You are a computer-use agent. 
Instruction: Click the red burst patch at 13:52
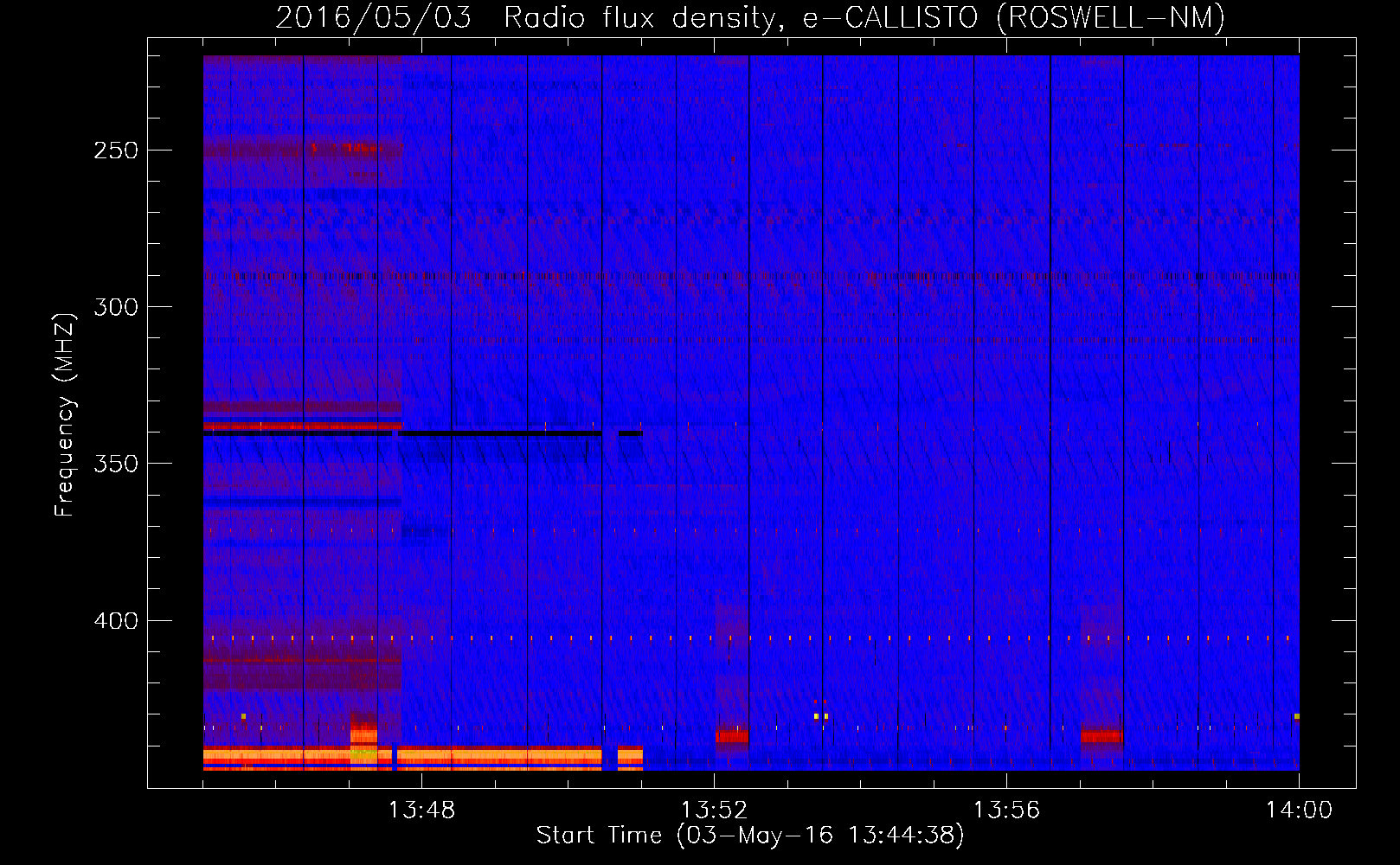point(732,736)
